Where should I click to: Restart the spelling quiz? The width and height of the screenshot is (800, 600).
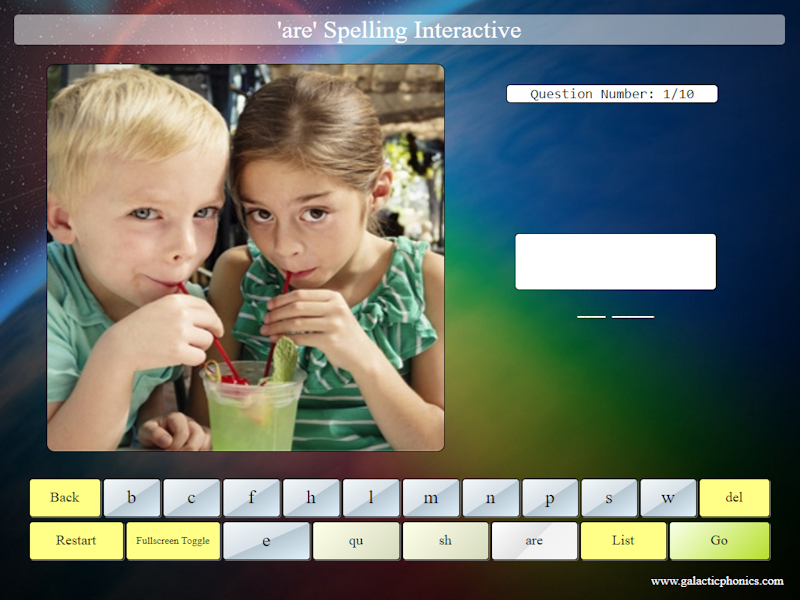[x=76, y=540]
